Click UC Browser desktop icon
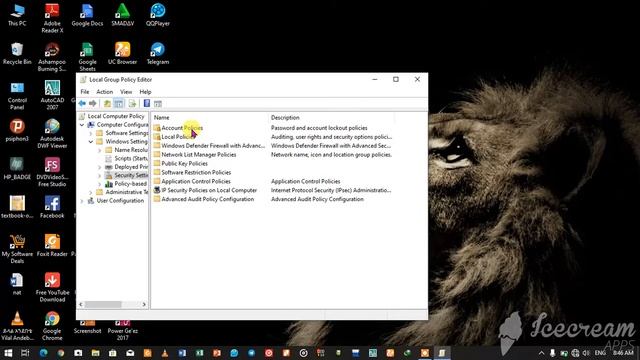This screenshot has height=360, width=640. click(122, 53)
